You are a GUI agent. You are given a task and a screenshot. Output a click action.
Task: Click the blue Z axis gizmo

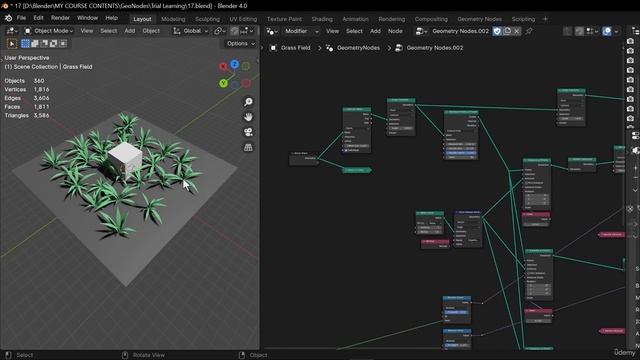tap(234, 64)
